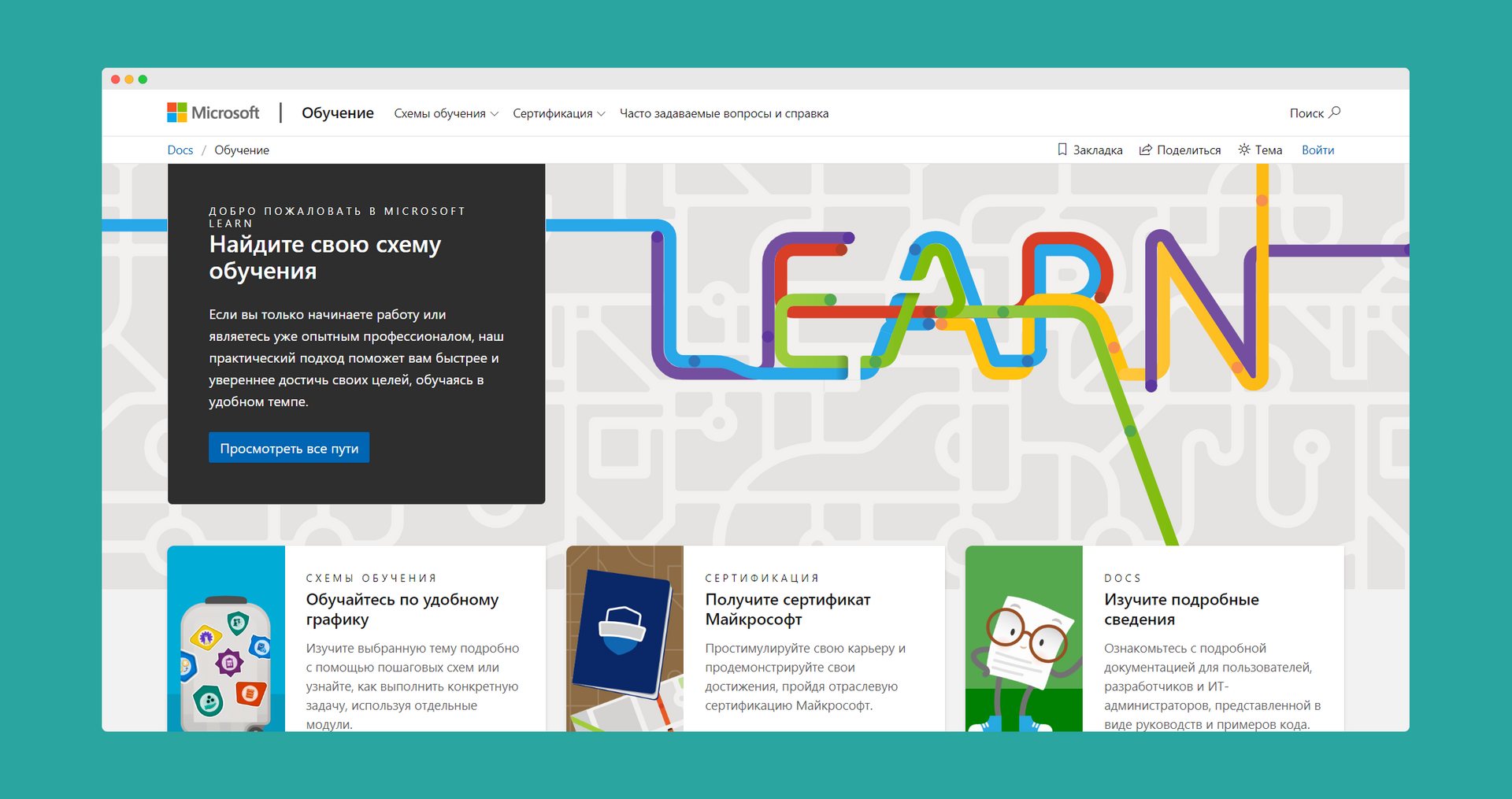Open the Обучайтесь по удобному графику card title
Viewport: 1512px width, 799px height.
pos(402,609)
